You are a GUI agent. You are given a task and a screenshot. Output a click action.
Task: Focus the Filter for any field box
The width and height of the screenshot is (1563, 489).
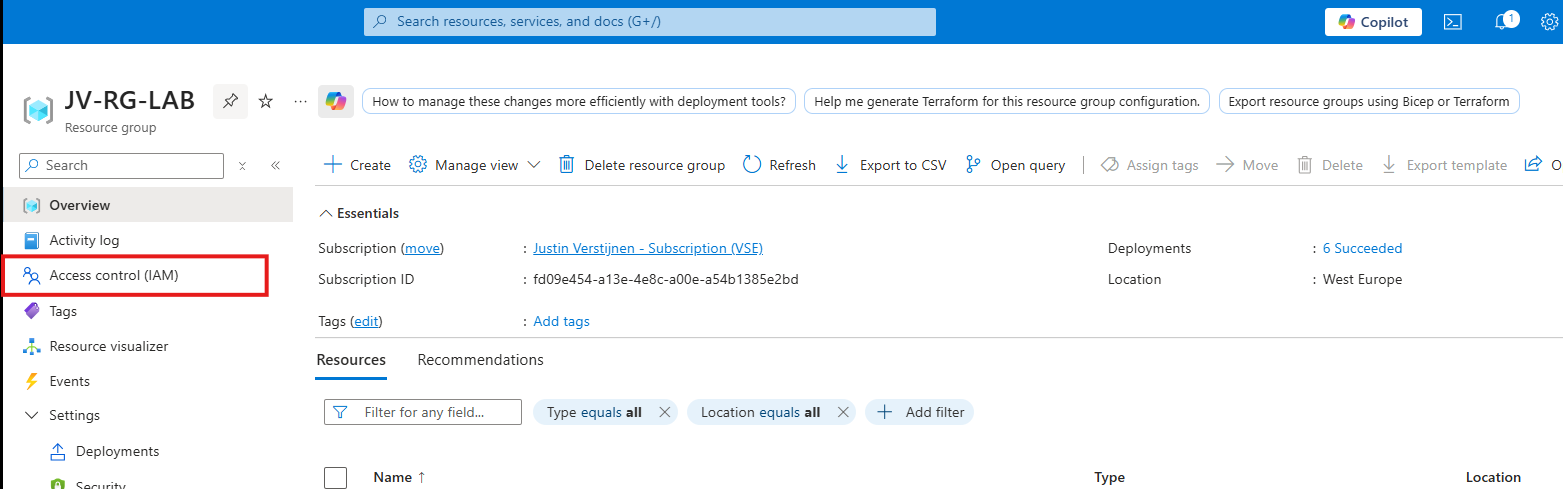click(423, 412)
